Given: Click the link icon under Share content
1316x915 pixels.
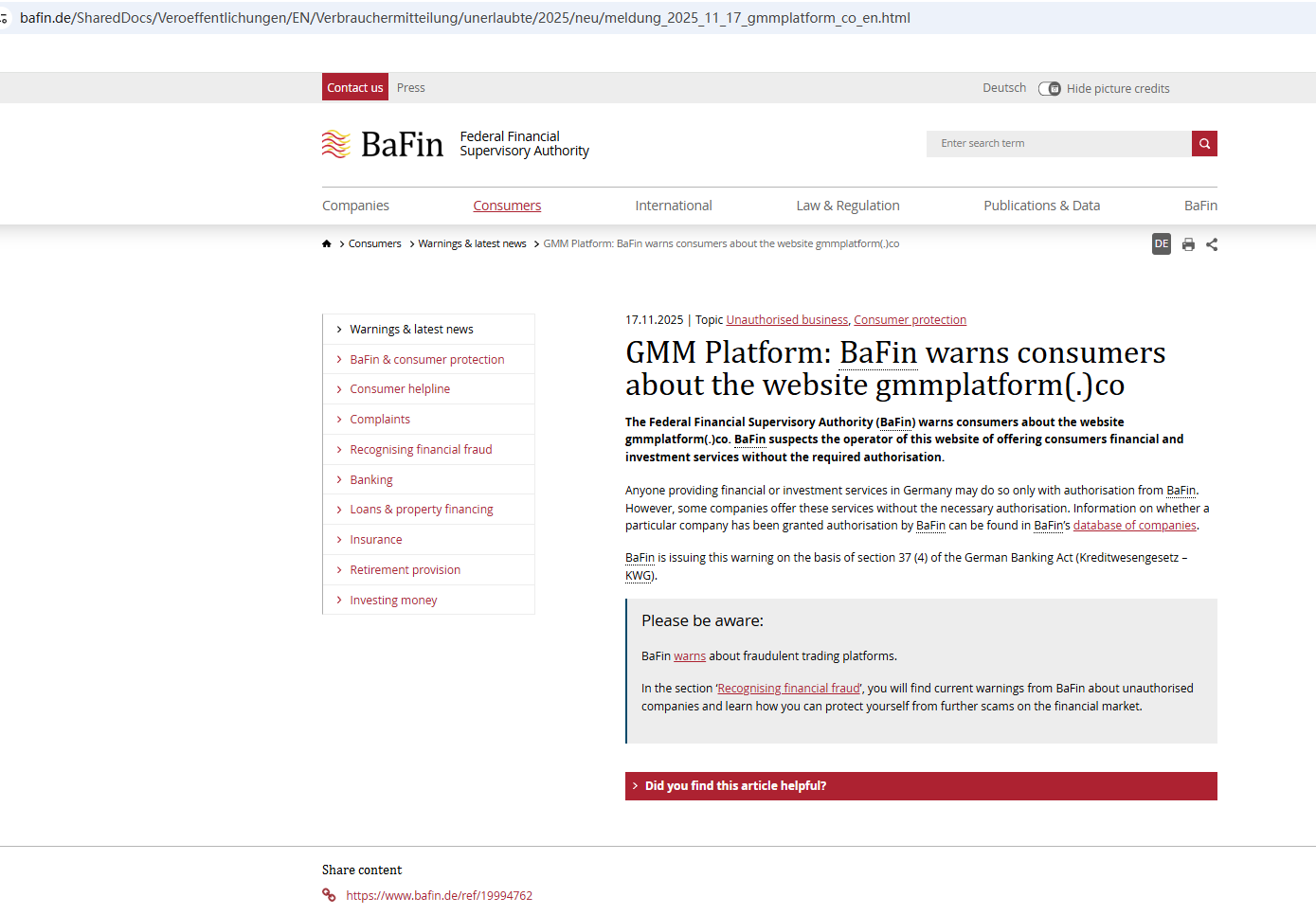Looking at the screenshot, I should tap(329, 895).
